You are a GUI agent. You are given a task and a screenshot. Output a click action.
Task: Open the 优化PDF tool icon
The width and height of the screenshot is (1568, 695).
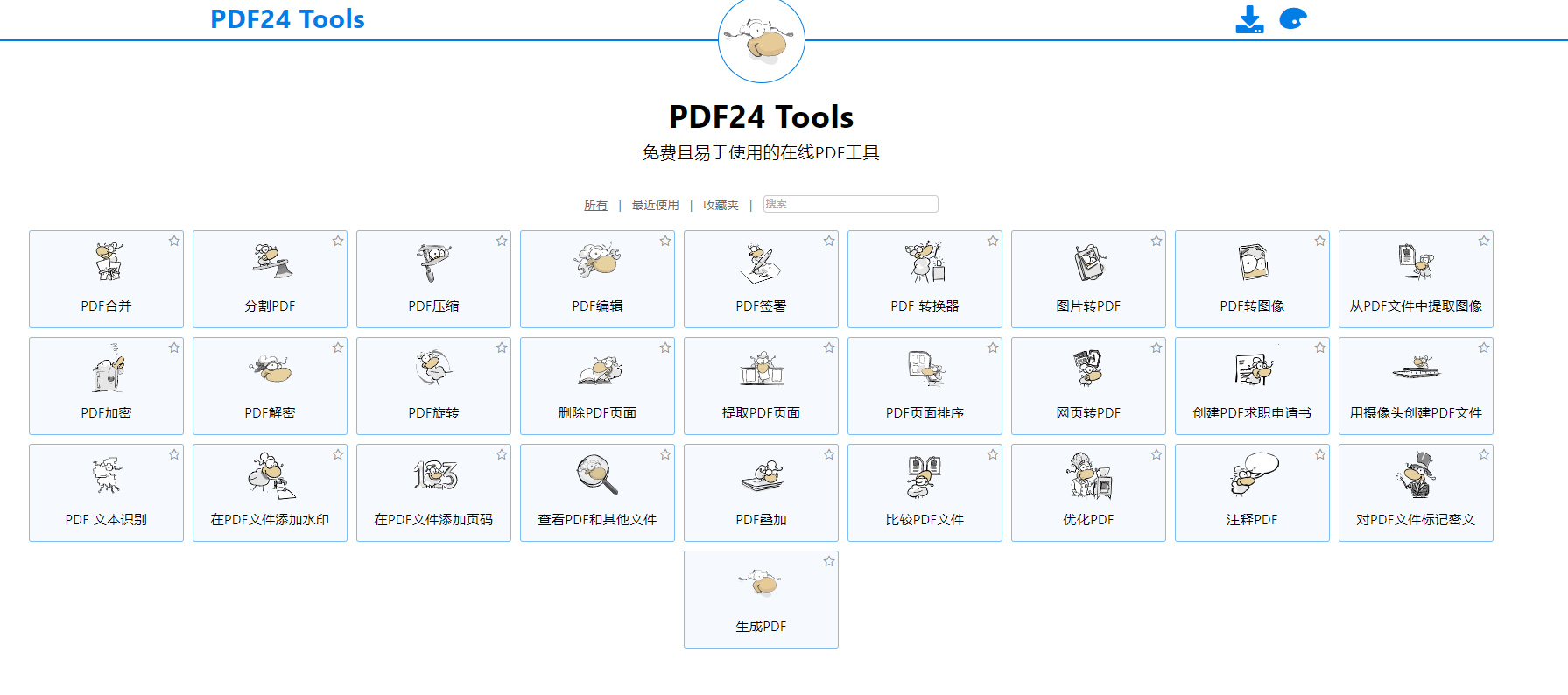(x=1089, y=475)
